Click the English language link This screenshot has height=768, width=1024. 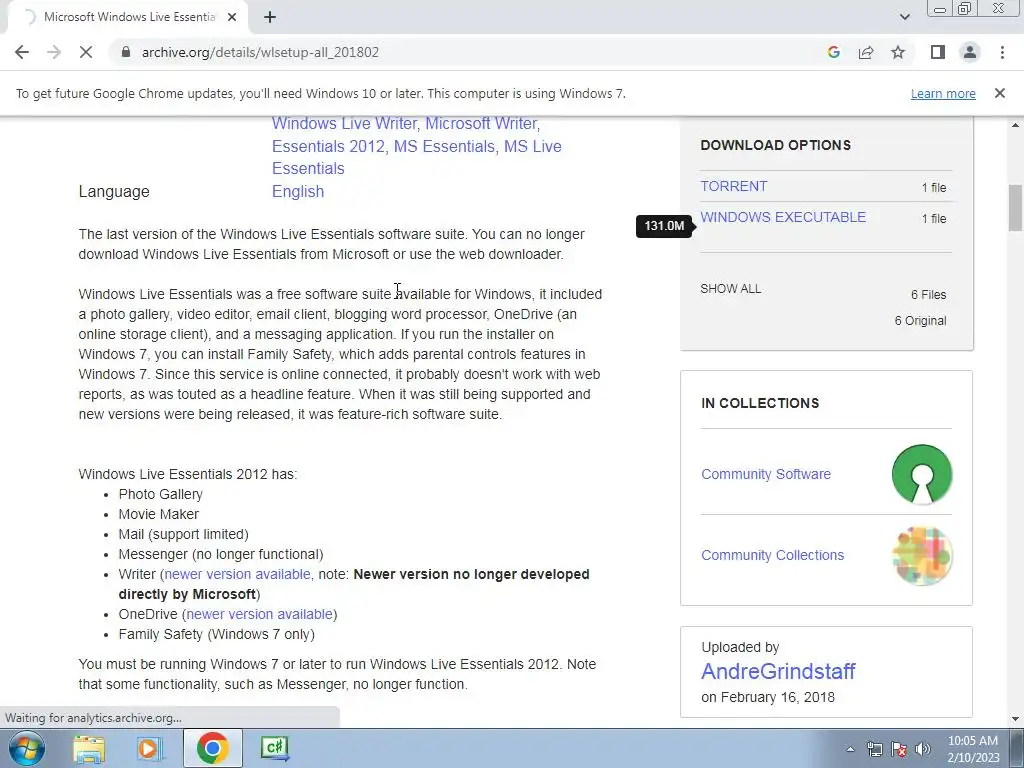tap(298, 191)
